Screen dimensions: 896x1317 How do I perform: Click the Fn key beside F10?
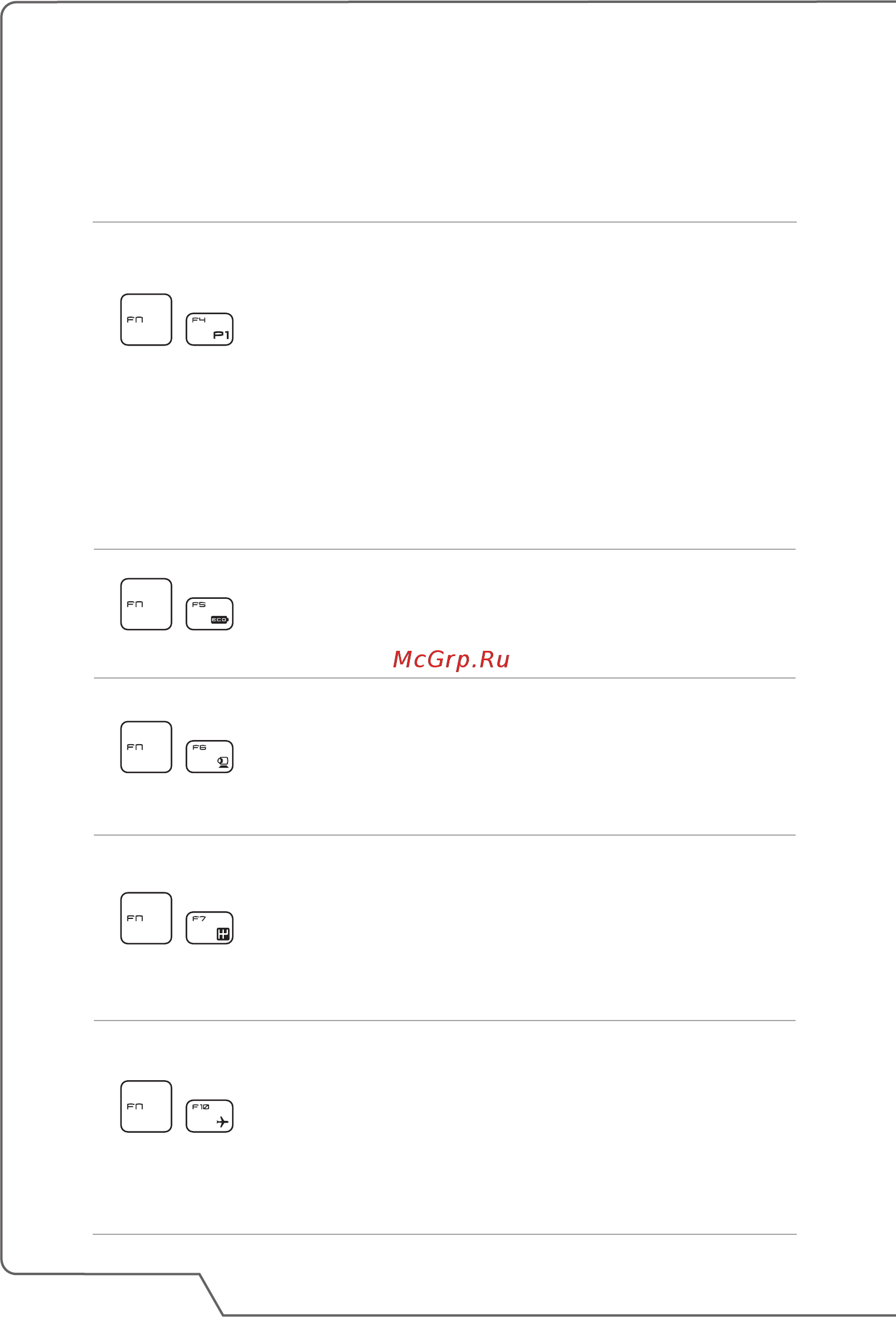pos(146,1106)
